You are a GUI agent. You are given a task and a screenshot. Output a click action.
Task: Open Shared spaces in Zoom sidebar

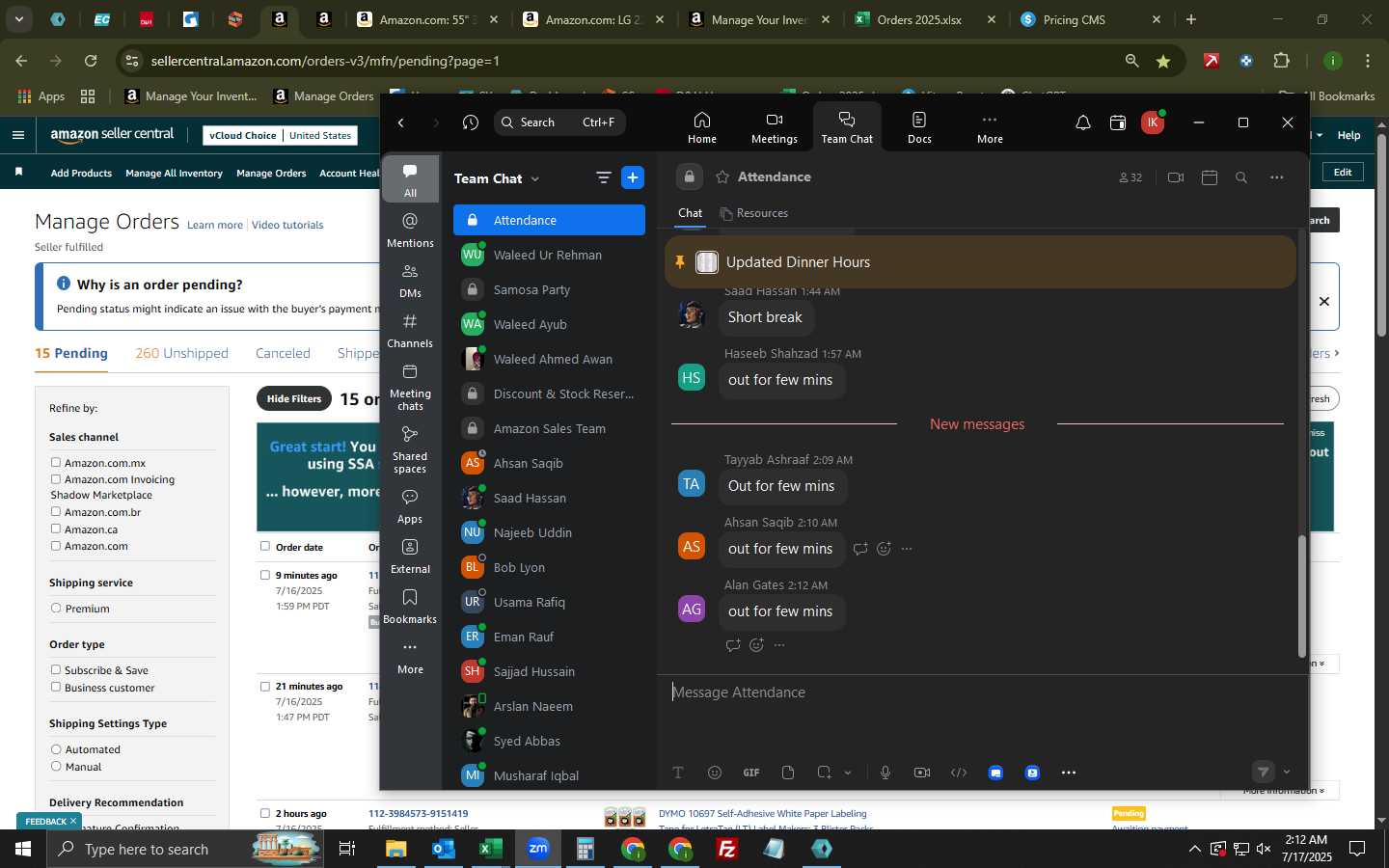click(410, 449)
